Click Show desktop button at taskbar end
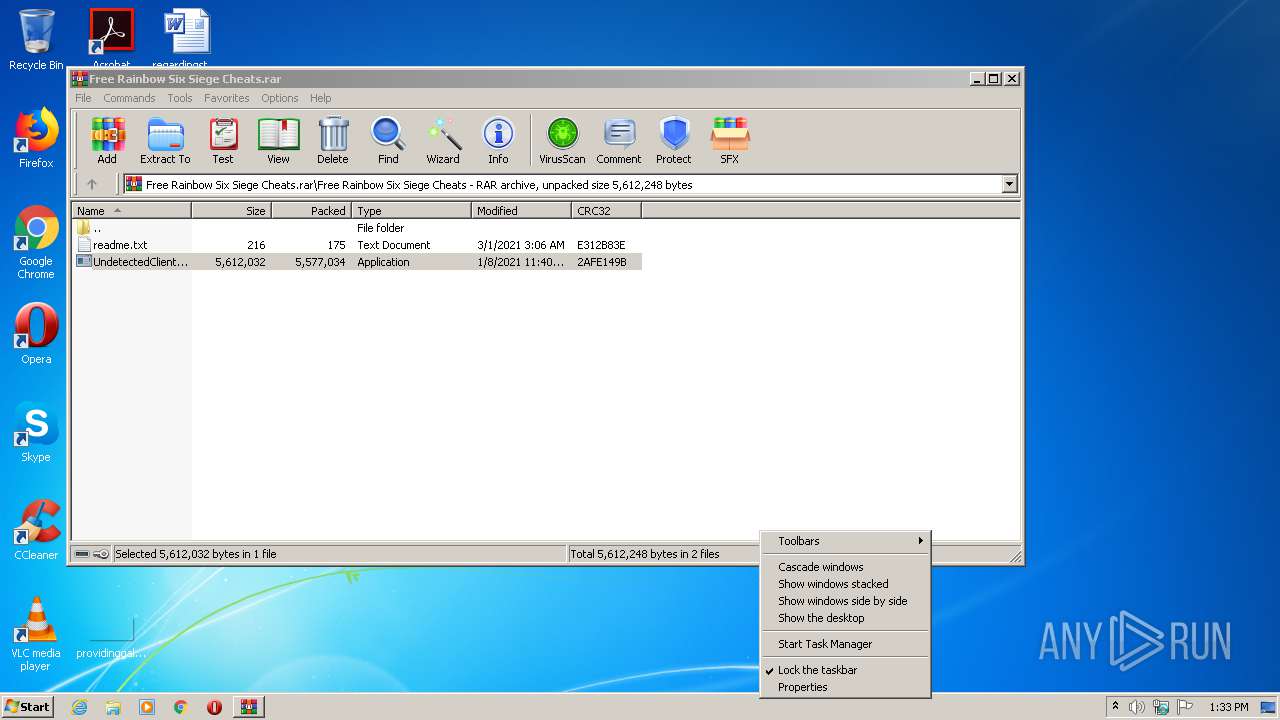Image resolution: width=1280 pixels, height=720 pixels. 1270,707
